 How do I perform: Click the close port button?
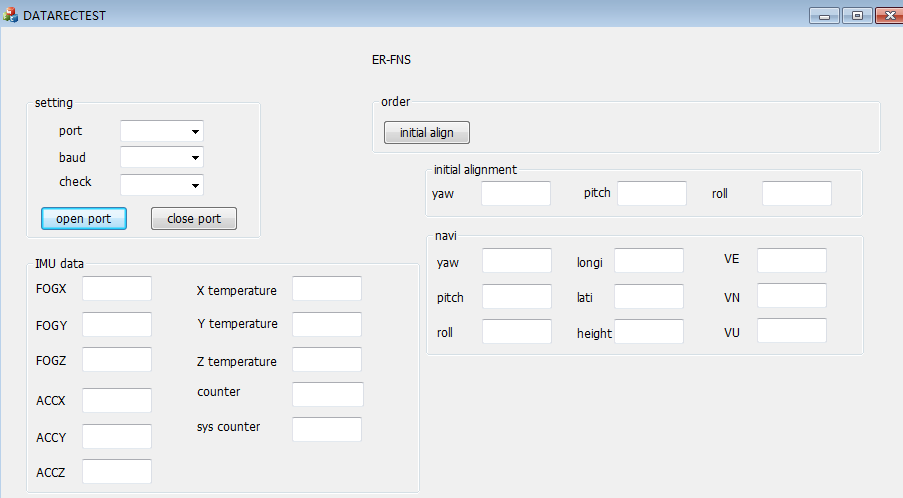pyautogui.click(x=194, y=219)
